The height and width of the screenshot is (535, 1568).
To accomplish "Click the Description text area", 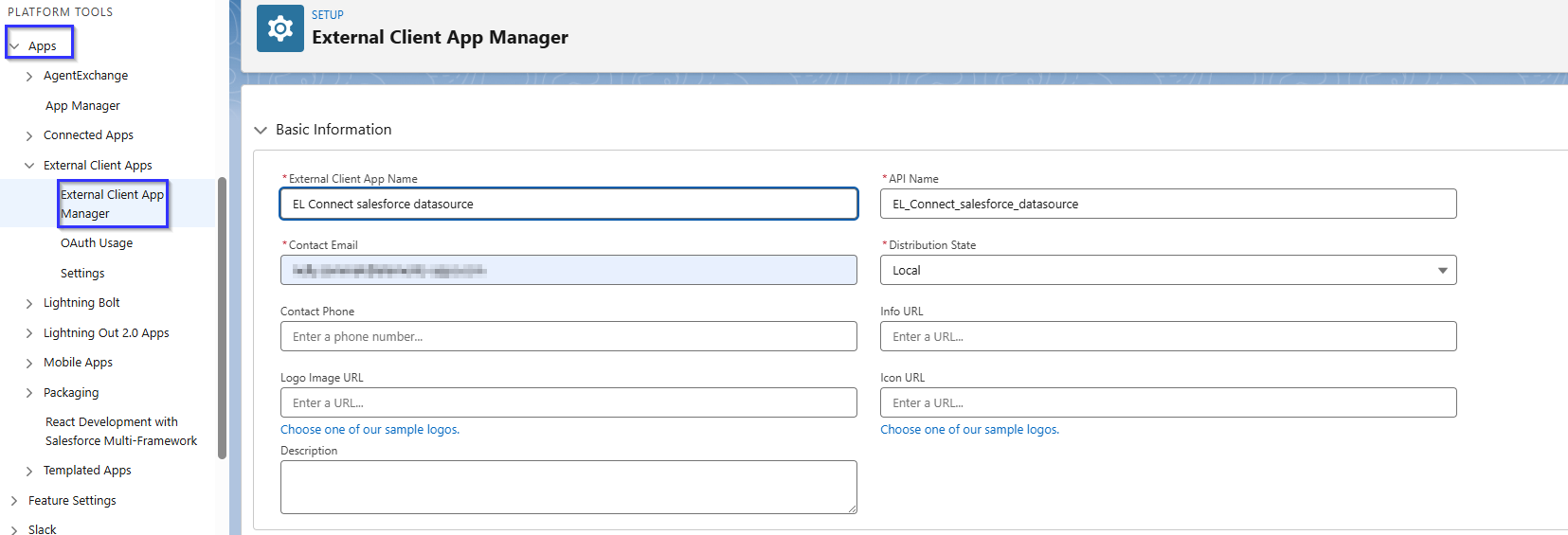I will tap(568, 487).
